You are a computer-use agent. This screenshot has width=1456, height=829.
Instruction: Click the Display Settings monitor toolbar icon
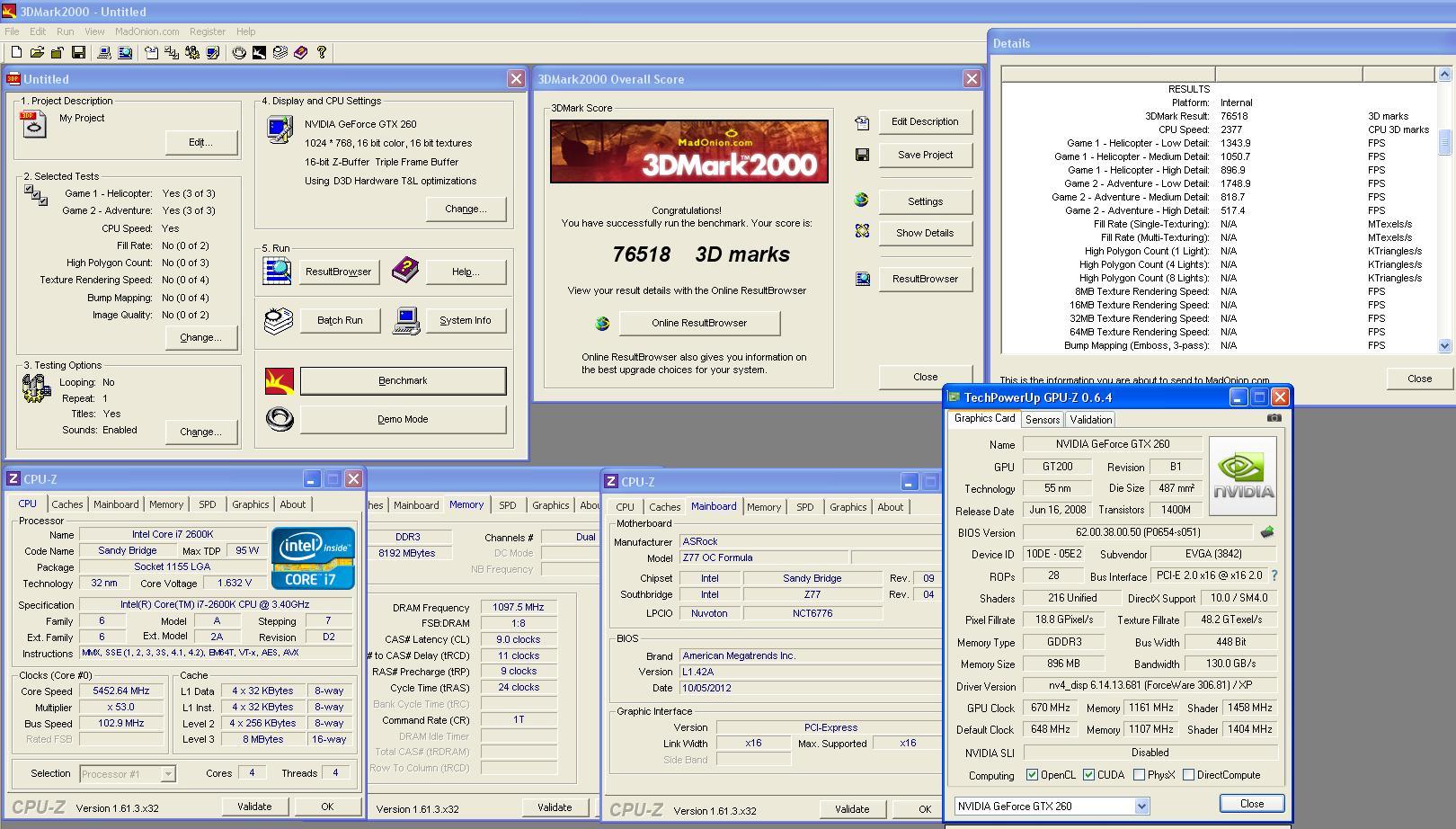213,53
